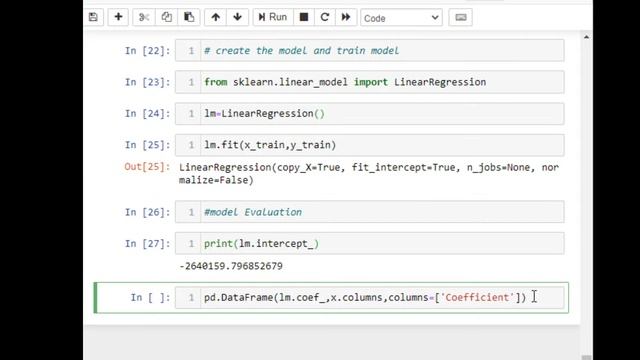Click the In [25] prompt label
The width and height of the screenshot is (640, 360).
click(147, 145)
